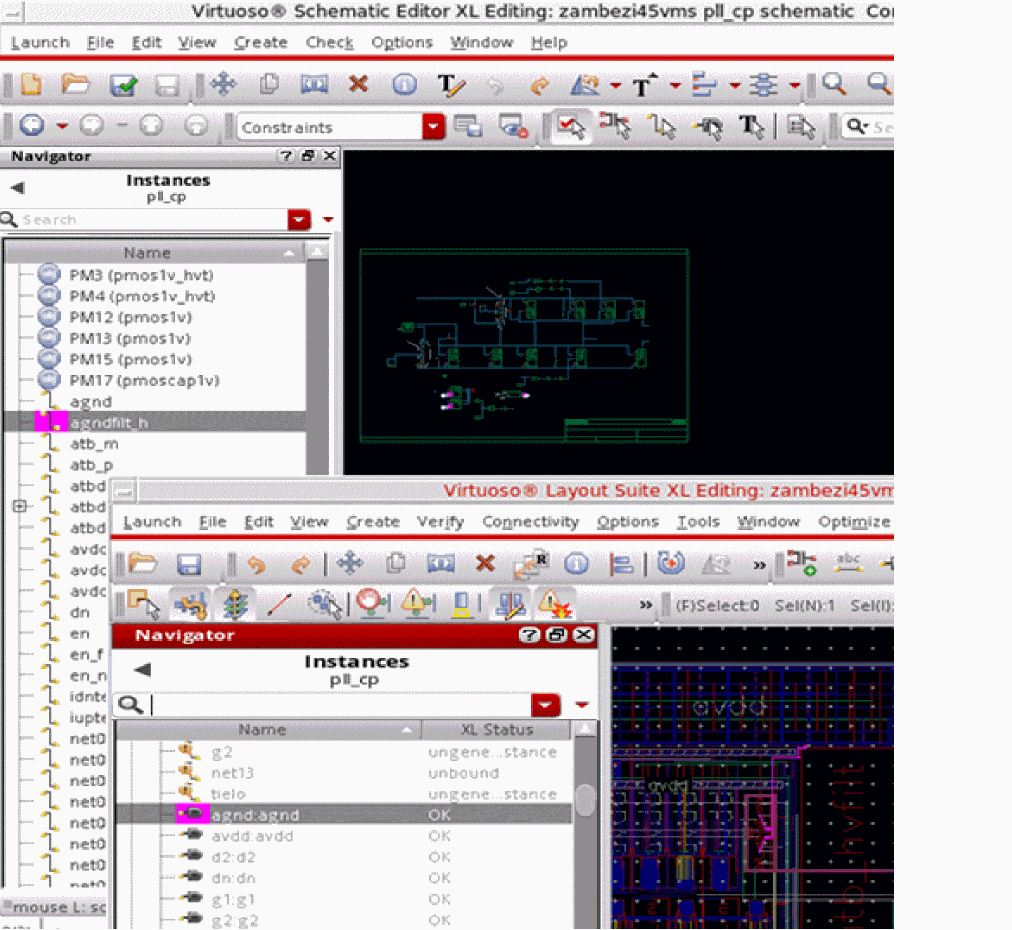Click the zoom magnifier icon in schematic toolbar
Screen dimensions: 1012x930
click(x=833, y=85)
